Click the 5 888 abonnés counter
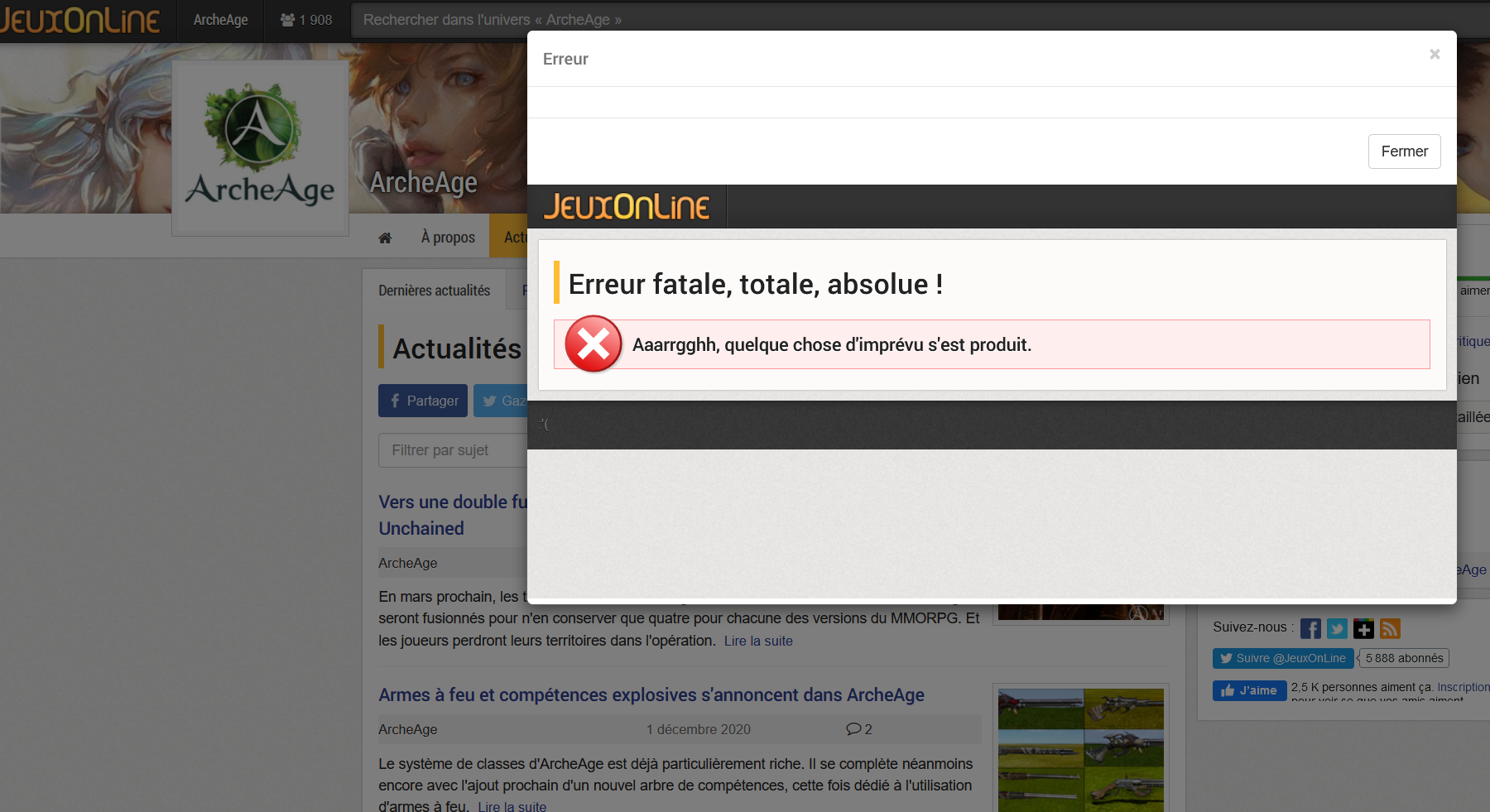This screenshot has height=812, width=1490. point(1404,658)
